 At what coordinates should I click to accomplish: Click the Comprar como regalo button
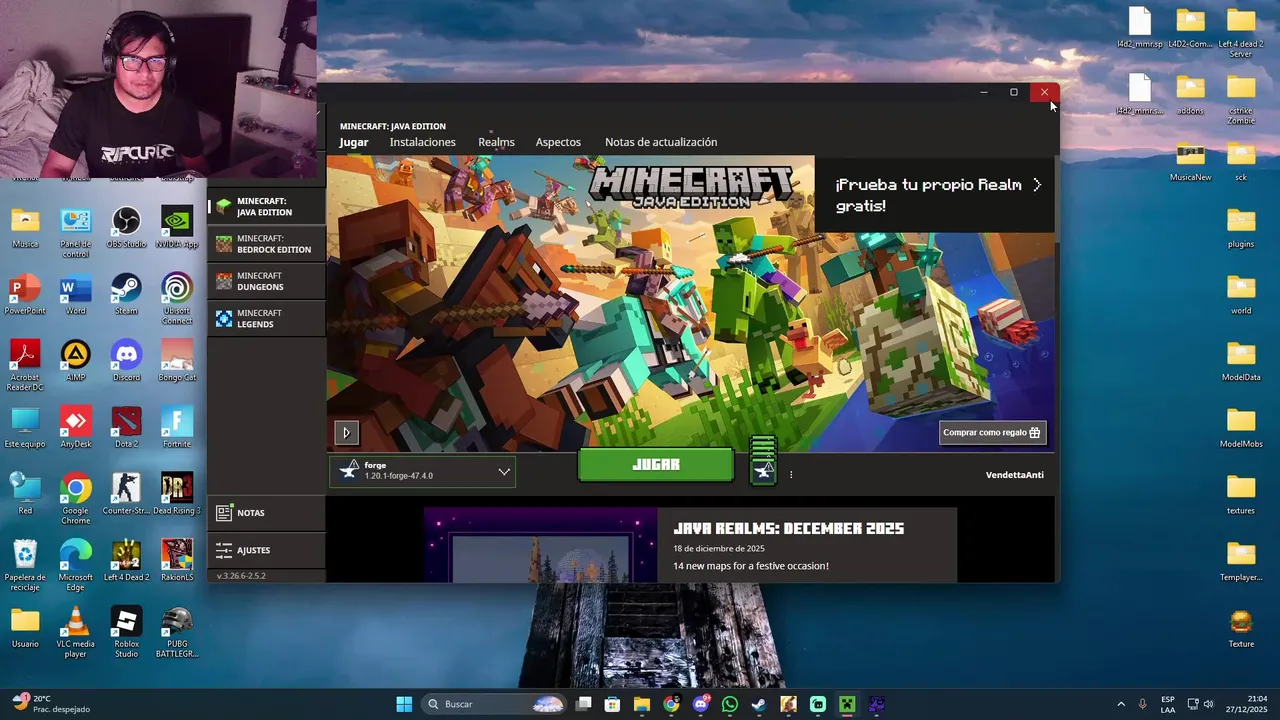992,432
